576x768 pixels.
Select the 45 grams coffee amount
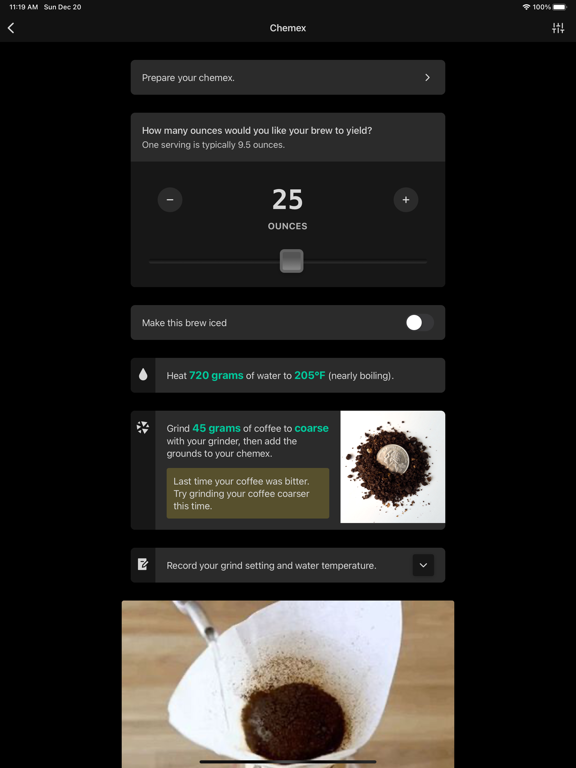click(216, 428)
